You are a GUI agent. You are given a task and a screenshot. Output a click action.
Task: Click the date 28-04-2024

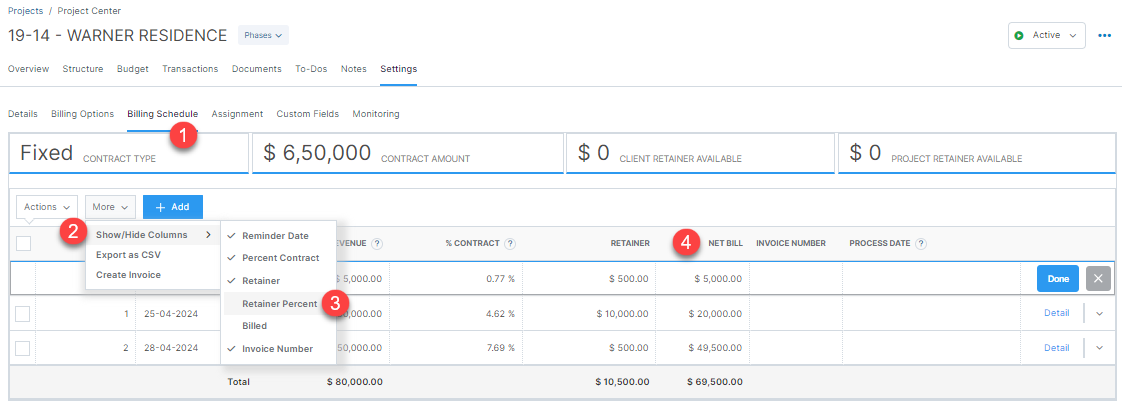(x=171, y=348)
